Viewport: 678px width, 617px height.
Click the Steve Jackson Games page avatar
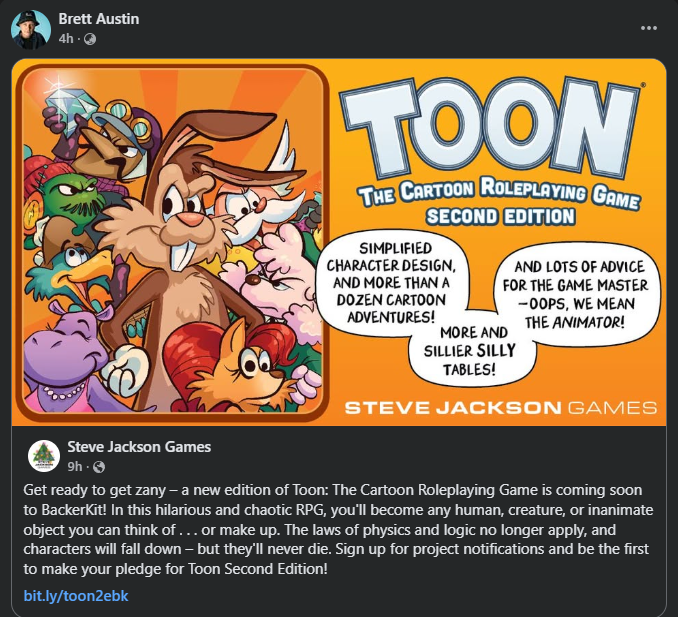click(x=44, y=456)
